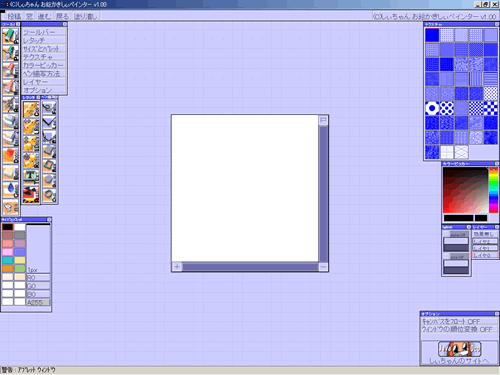Select the green pencil tool icon

click(11, 36)
